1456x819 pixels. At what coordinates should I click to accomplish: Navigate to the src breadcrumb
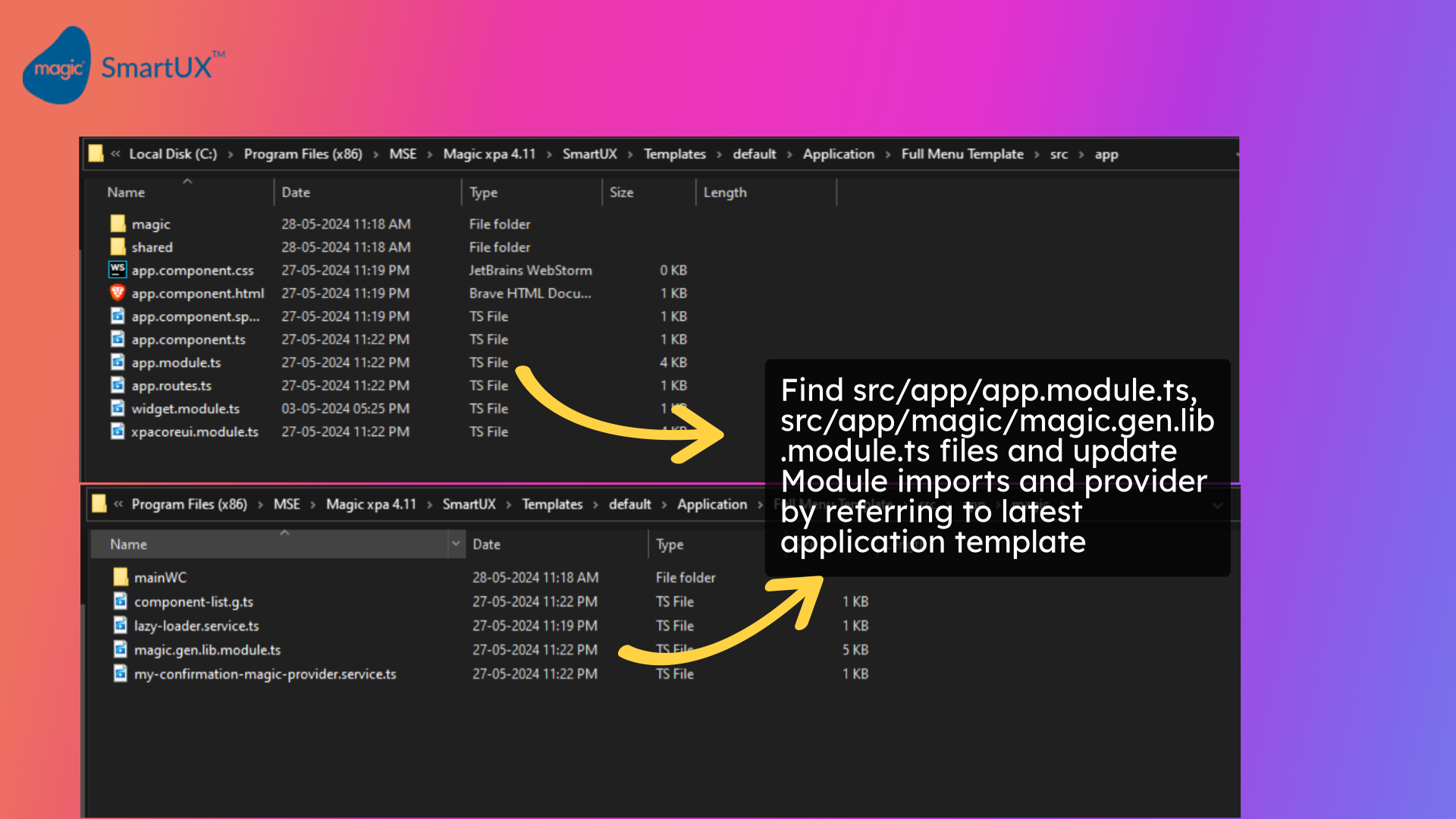[x=1059, y=154]
